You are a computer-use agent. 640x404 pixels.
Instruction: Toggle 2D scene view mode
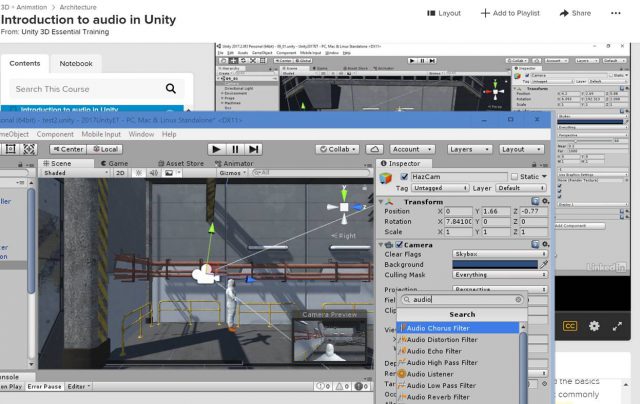coord(120,173)
